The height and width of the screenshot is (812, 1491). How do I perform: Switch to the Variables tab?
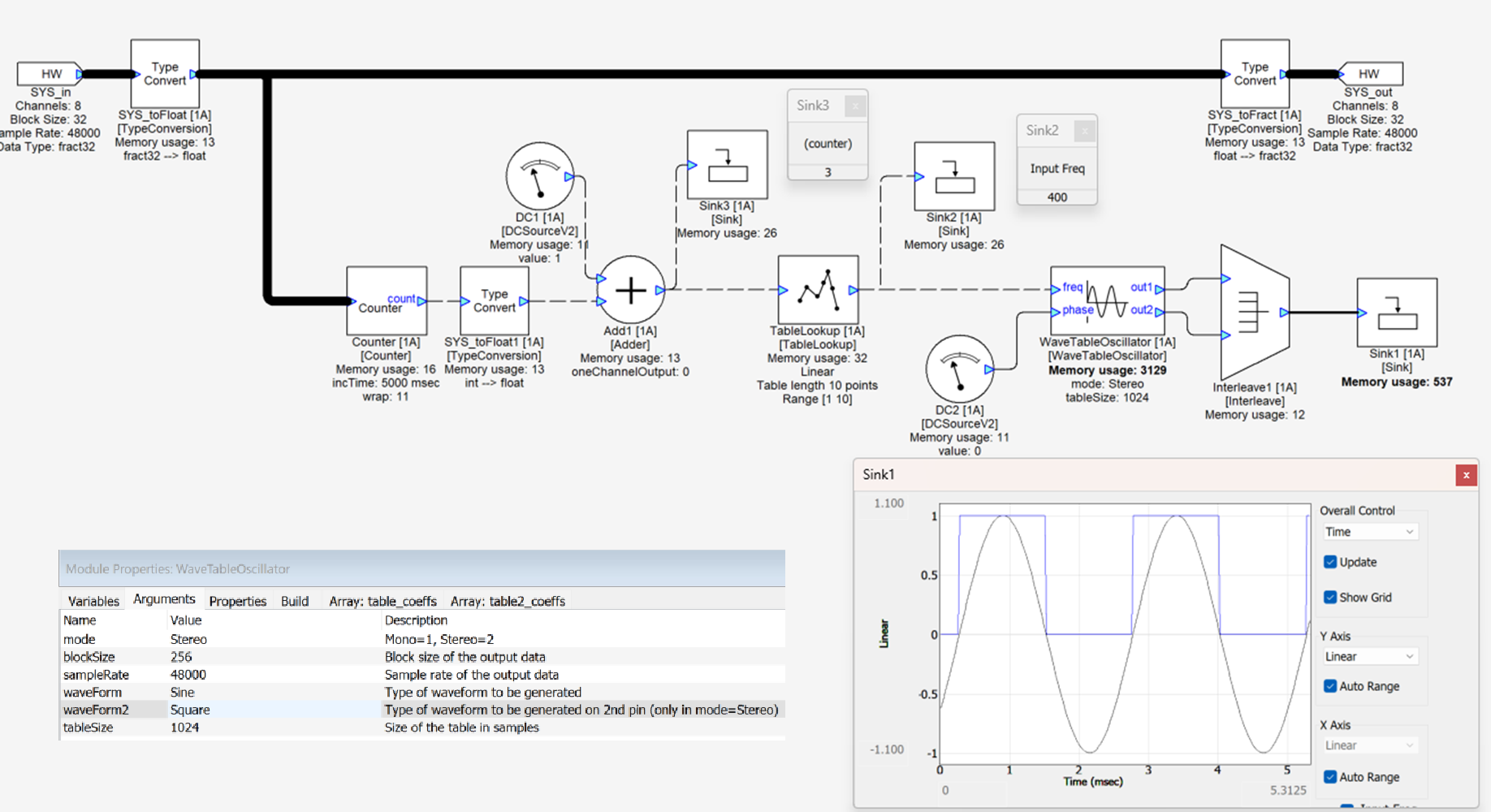[x=93, y=601]
